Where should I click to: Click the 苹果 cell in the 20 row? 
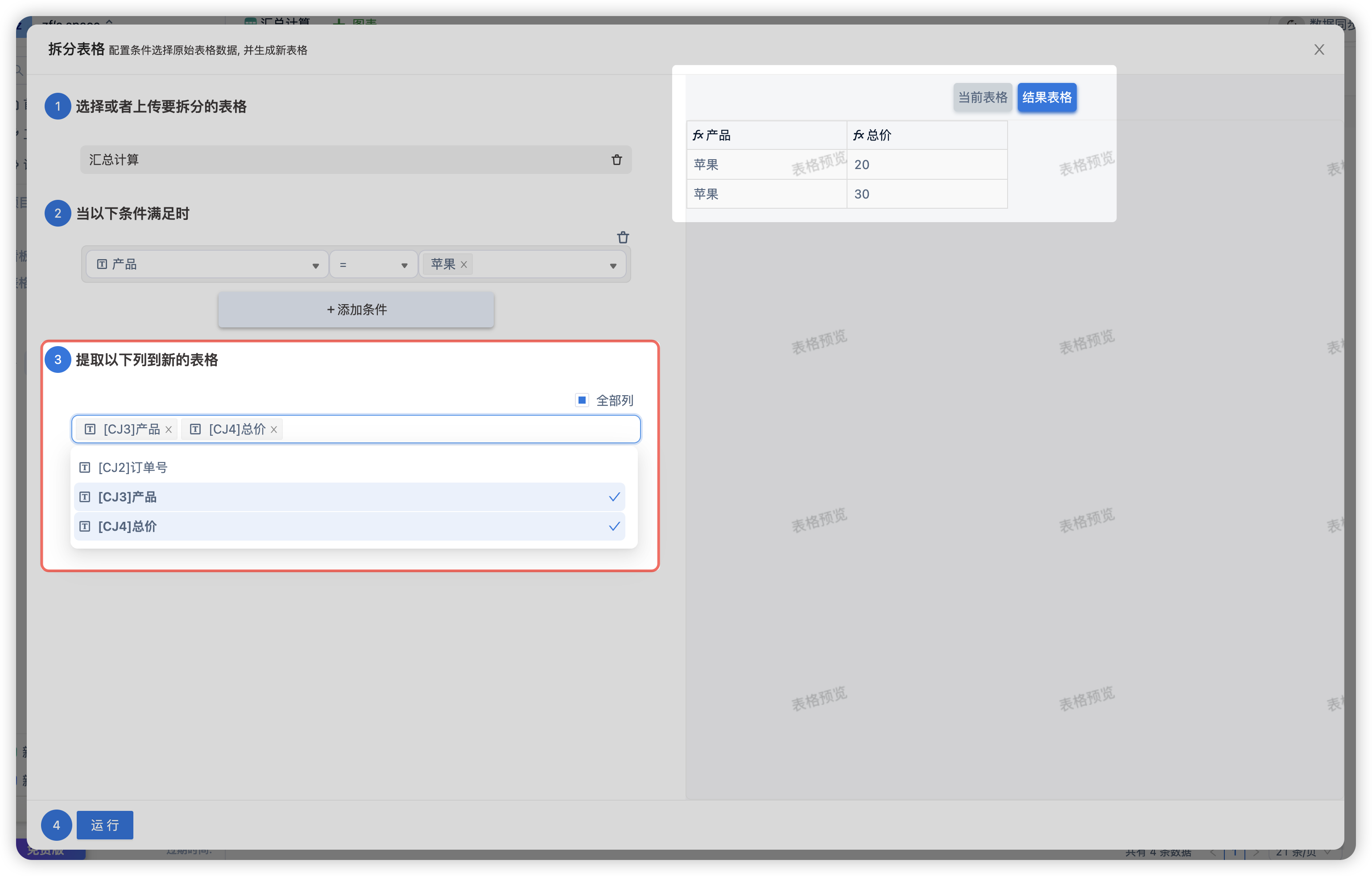click(x=766, y=165)
